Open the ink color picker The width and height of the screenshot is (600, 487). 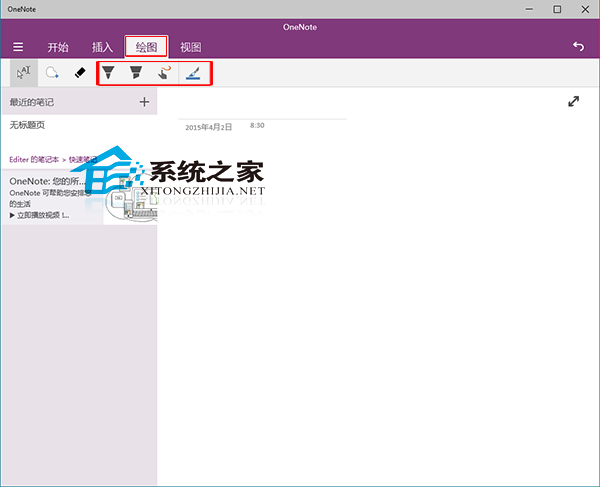tap(193, 73)
